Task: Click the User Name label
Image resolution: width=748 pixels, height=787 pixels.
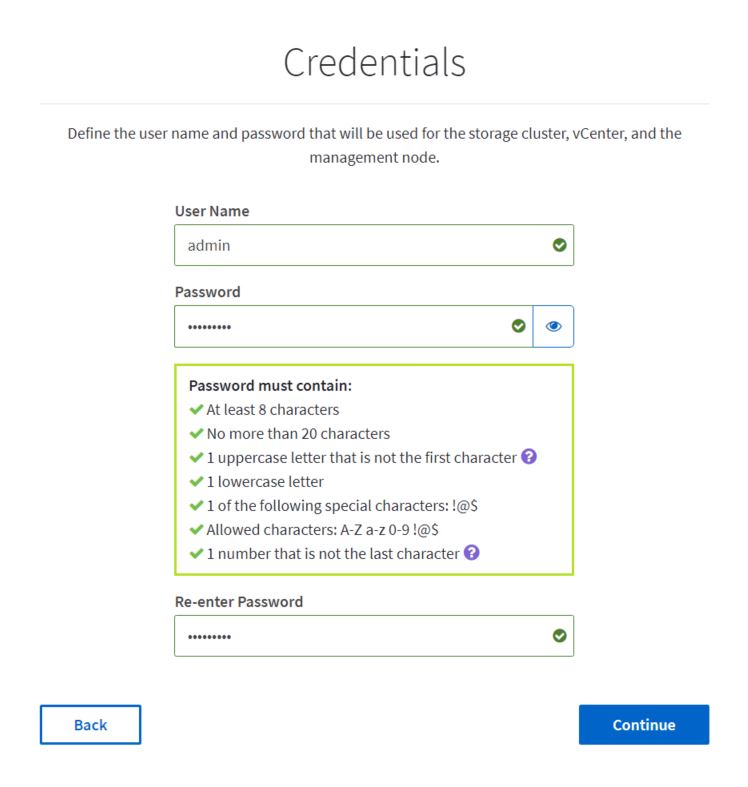Action: [211, 211]
